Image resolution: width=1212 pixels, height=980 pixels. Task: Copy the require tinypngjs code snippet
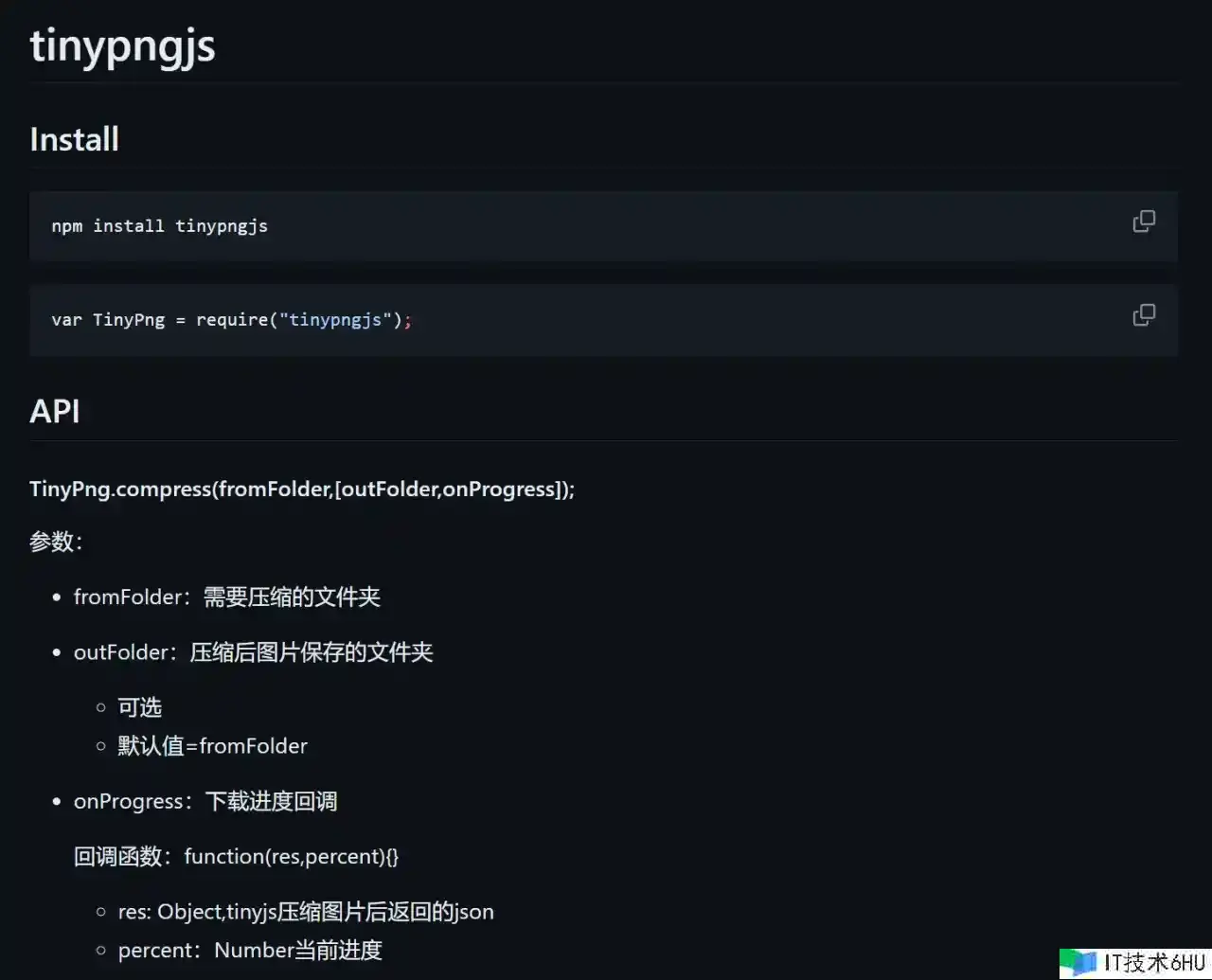pyautogui.click(x=1144, y=315)
